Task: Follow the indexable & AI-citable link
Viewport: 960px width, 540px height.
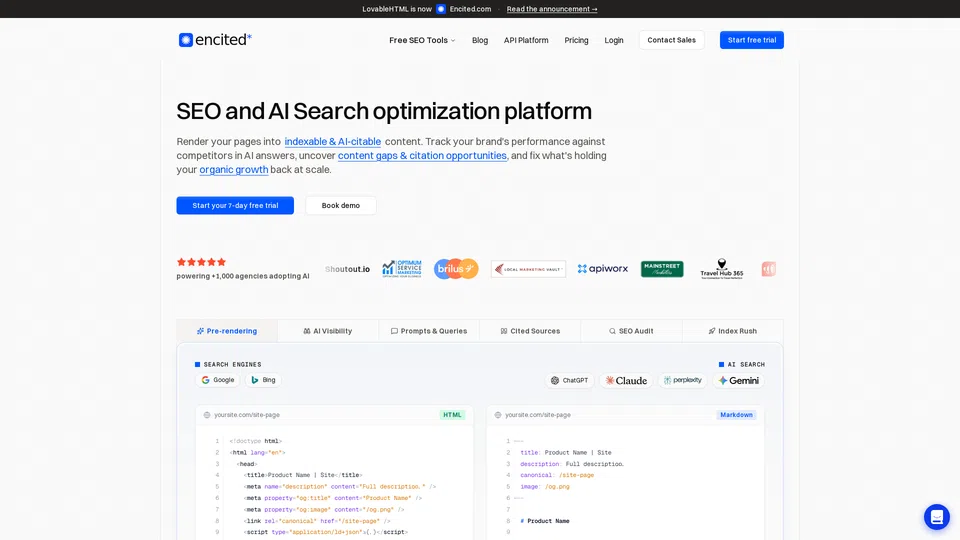Action: coord(332,141)
